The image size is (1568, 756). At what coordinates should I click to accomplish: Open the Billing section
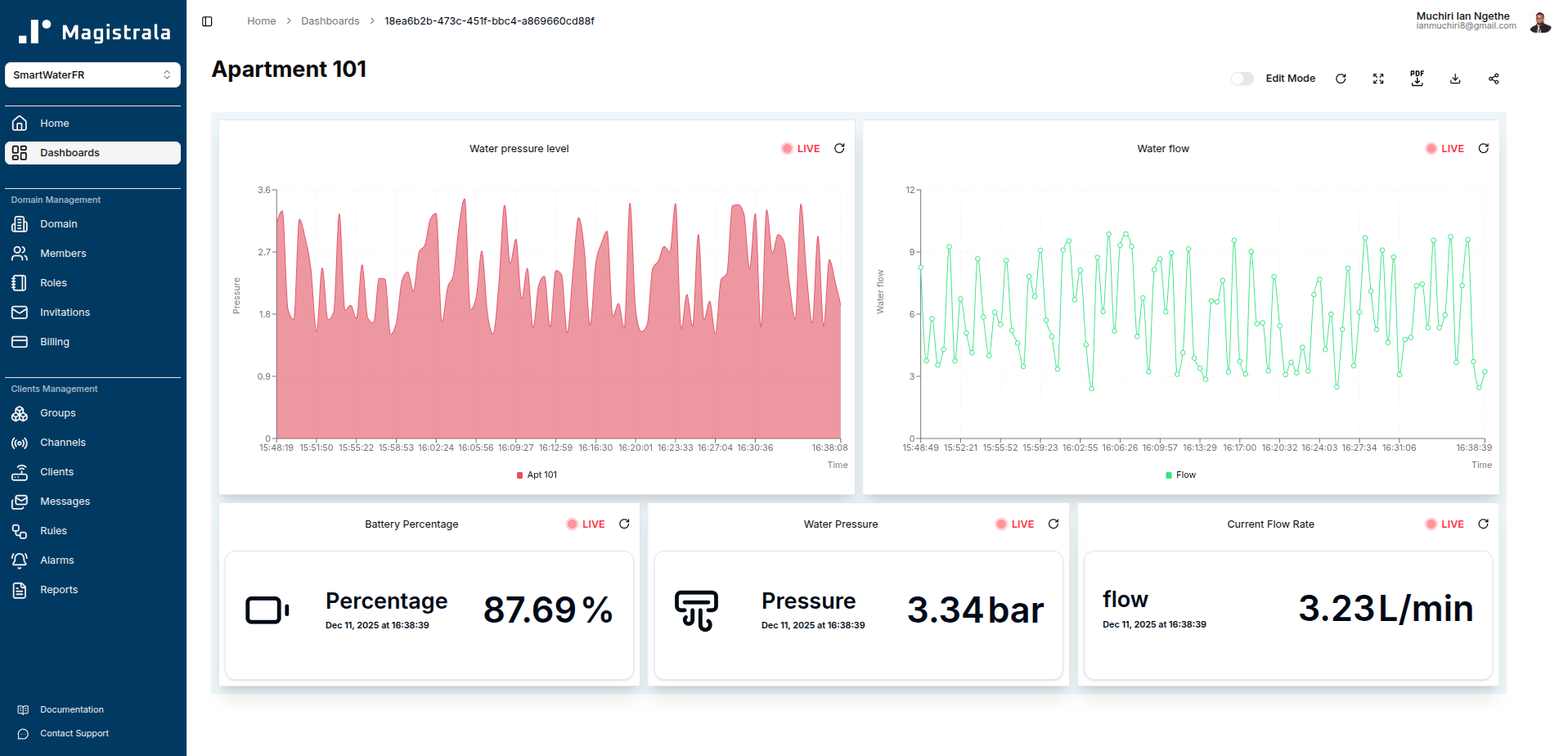53,341
